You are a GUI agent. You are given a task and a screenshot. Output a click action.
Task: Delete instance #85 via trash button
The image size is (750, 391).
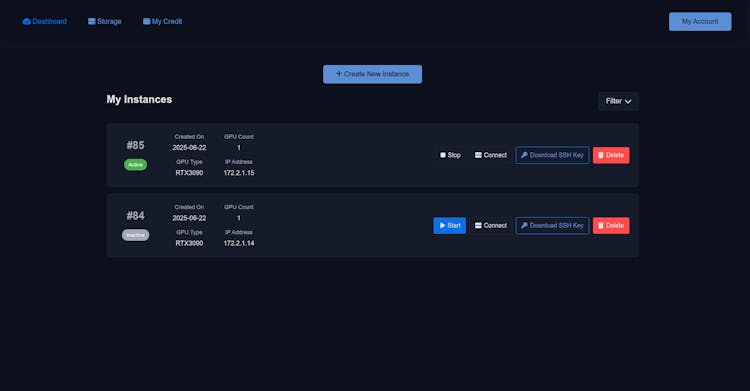coord(611,155)
